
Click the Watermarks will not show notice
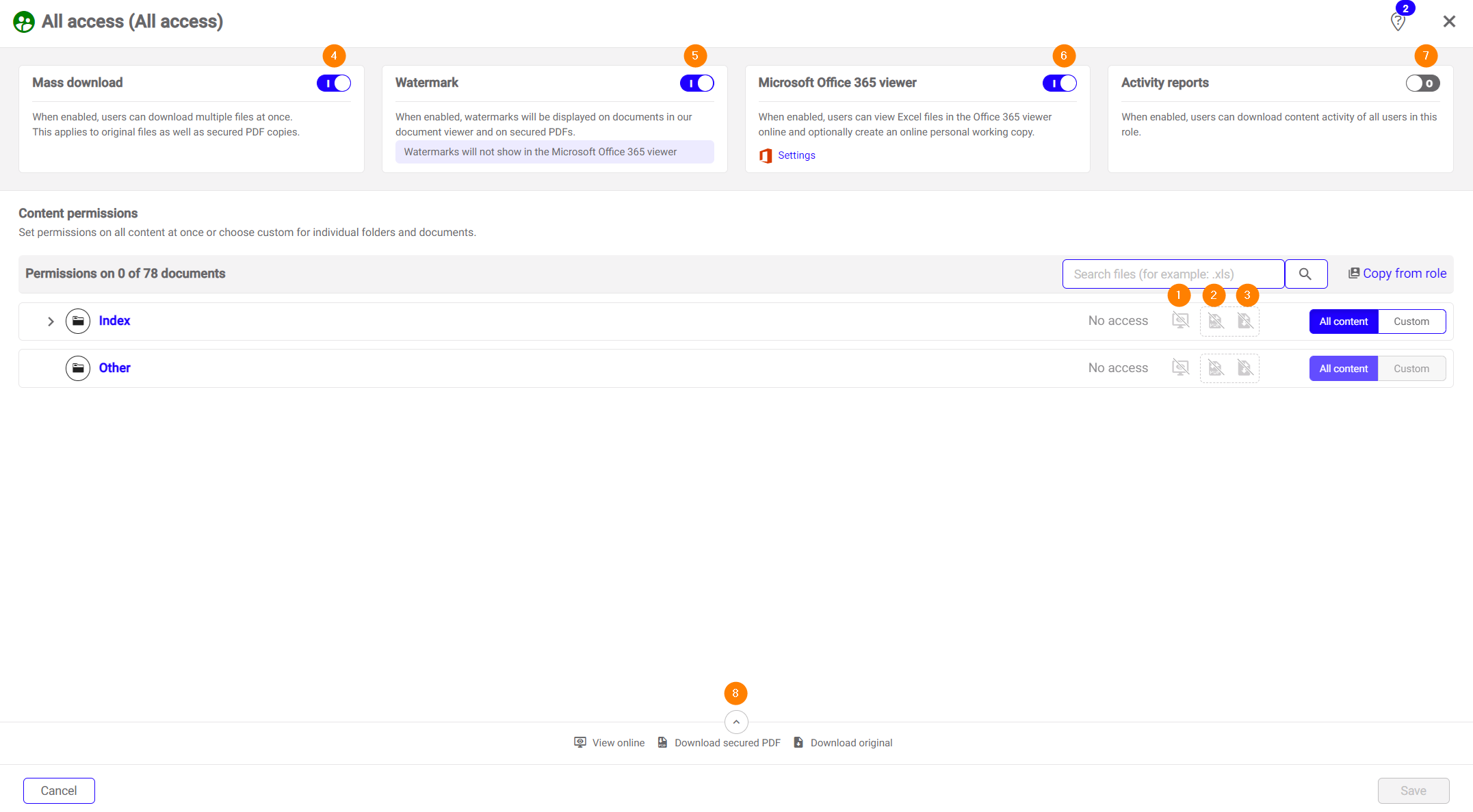(555, 152)
